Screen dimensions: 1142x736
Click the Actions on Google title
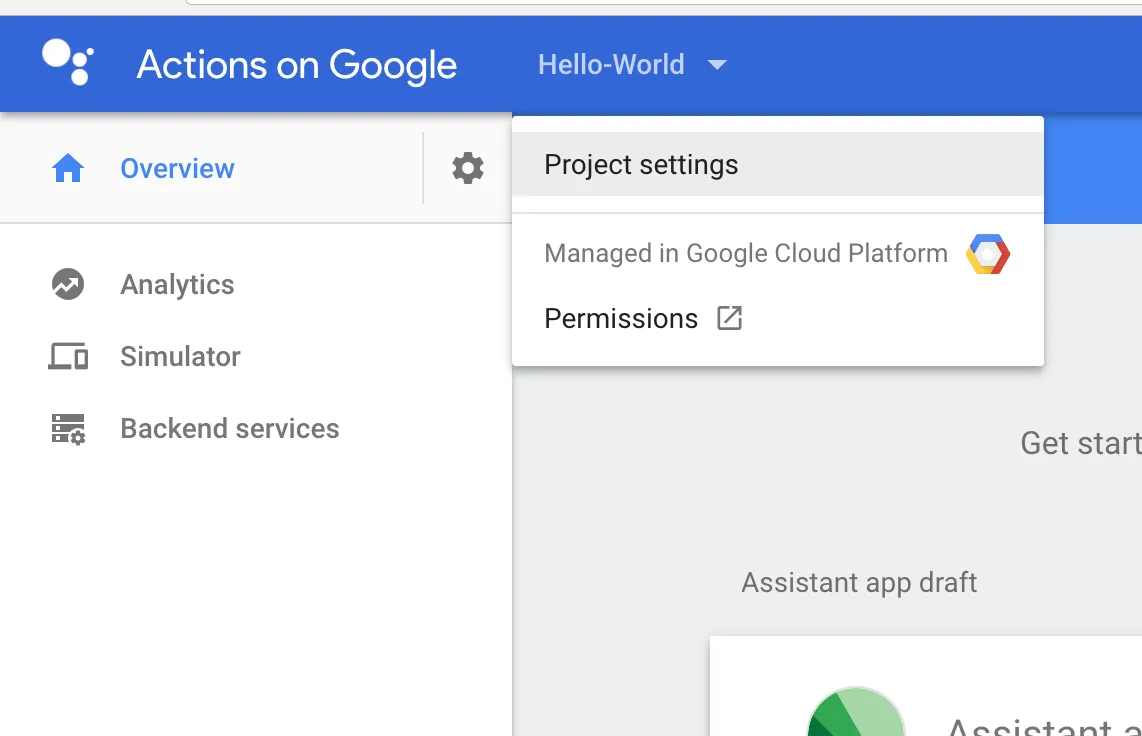[x=296, y=65]
